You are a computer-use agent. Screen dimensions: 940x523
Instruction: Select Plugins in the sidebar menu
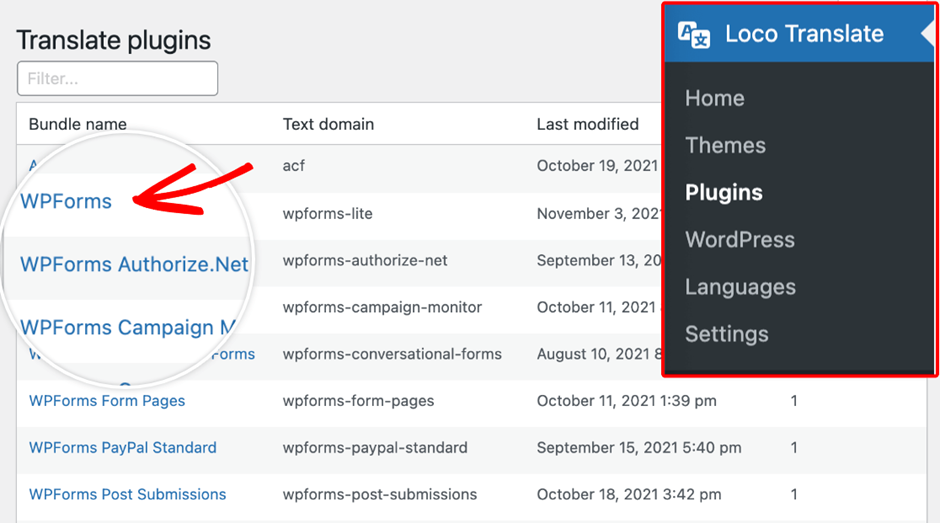(x=723, y=193)
